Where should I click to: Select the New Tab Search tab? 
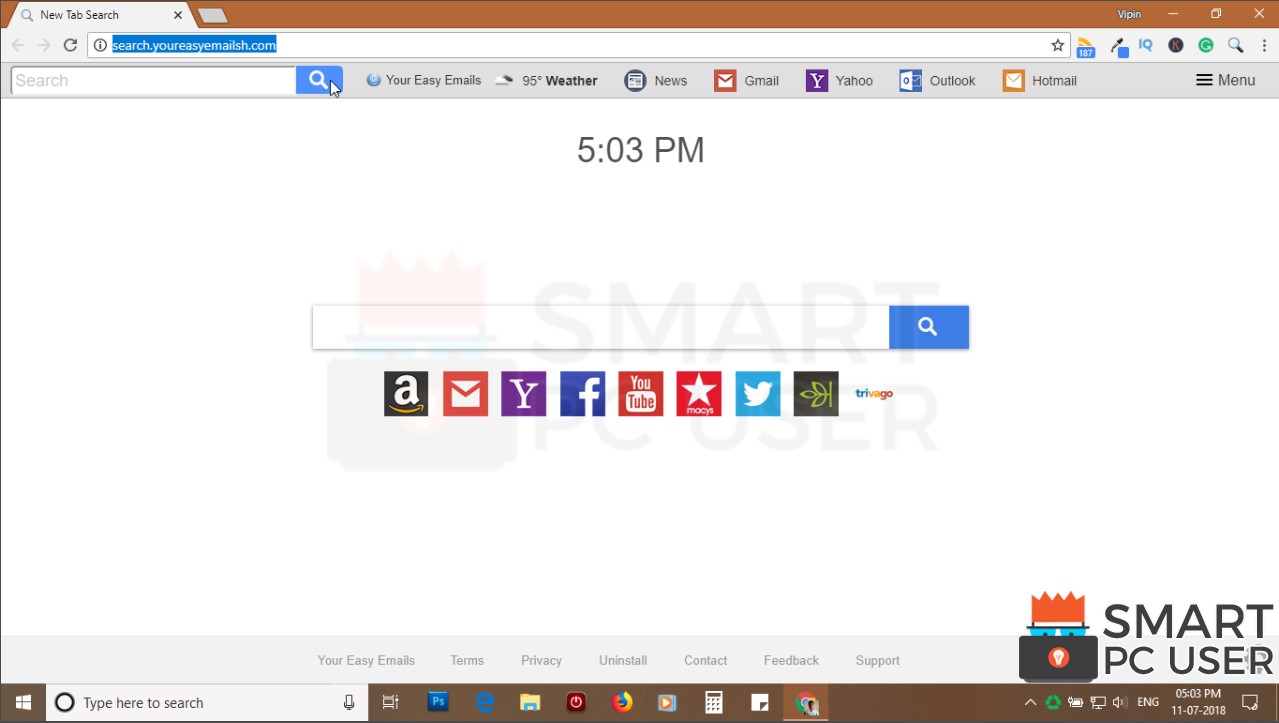point(99,15)
